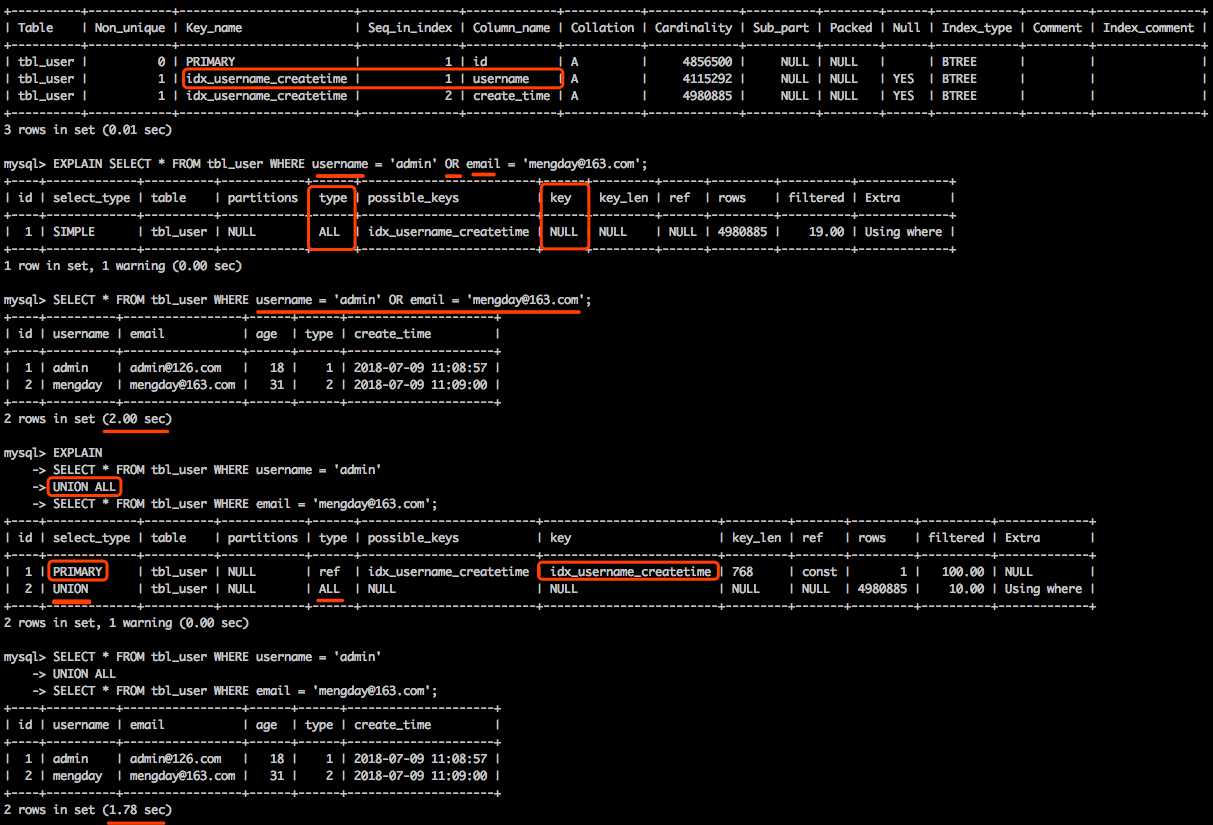Click idx_username_createtime in PRIMARY row key column
This screenshot has width=1213, height=825.
pyautogui.click(x=631, y=572)
